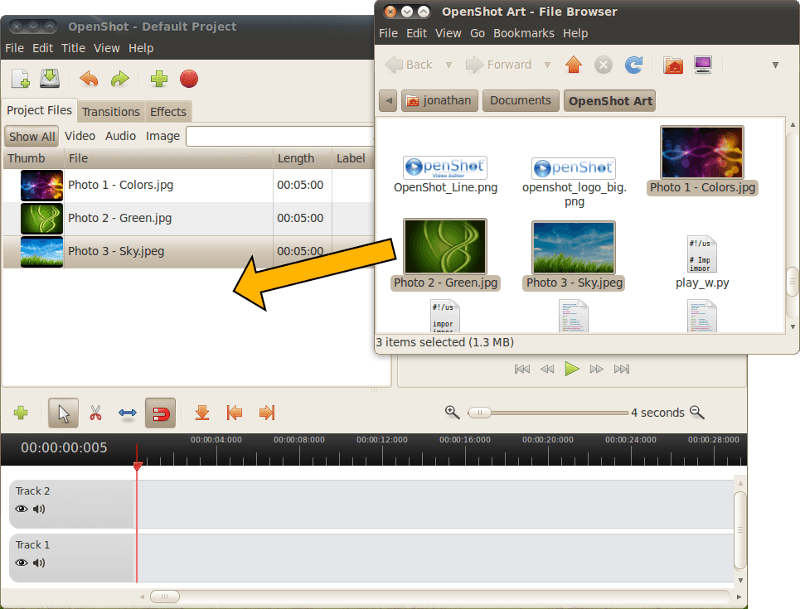Click the Undo arrow in OpenShot toolbar
Image resolution: width=800 pixels, height=609 pixels.
point(89,79)
